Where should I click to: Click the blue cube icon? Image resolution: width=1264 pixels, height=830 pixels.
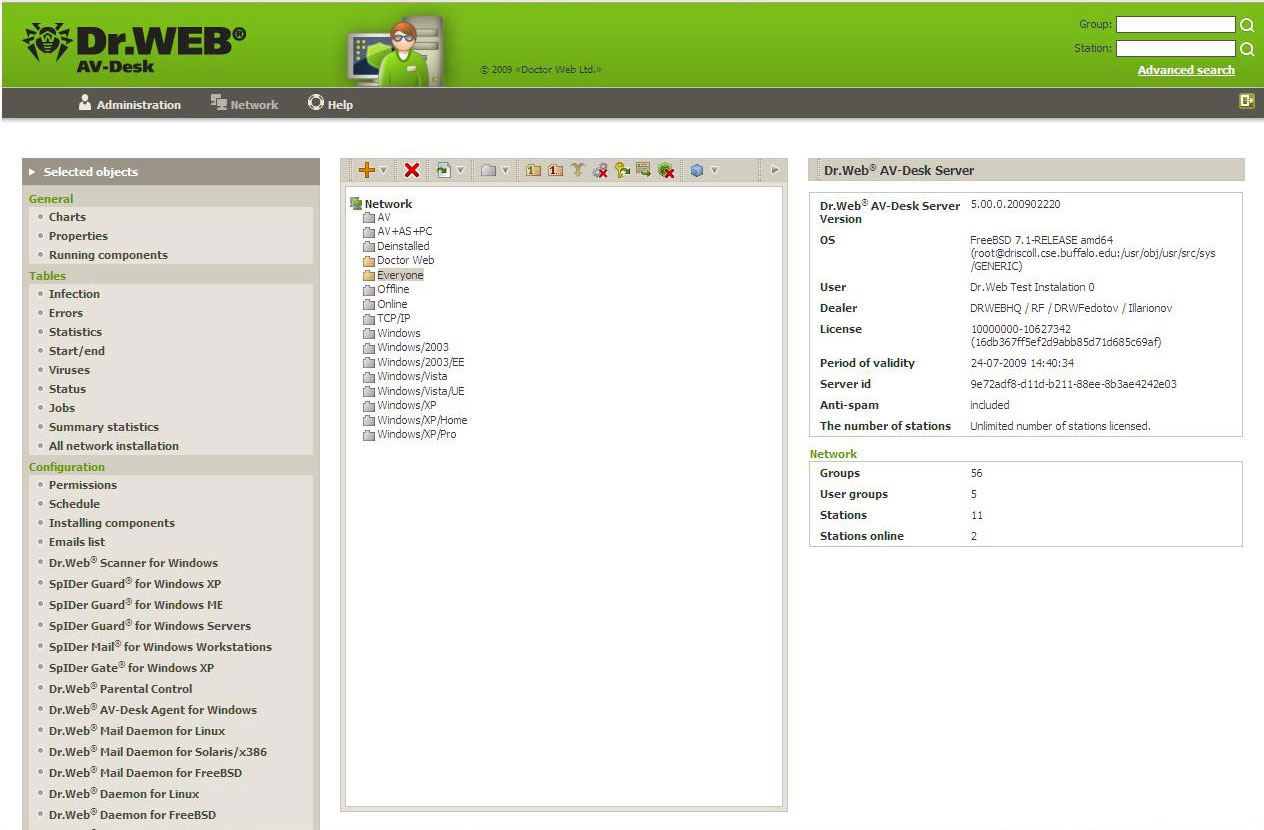coord(696,170)
